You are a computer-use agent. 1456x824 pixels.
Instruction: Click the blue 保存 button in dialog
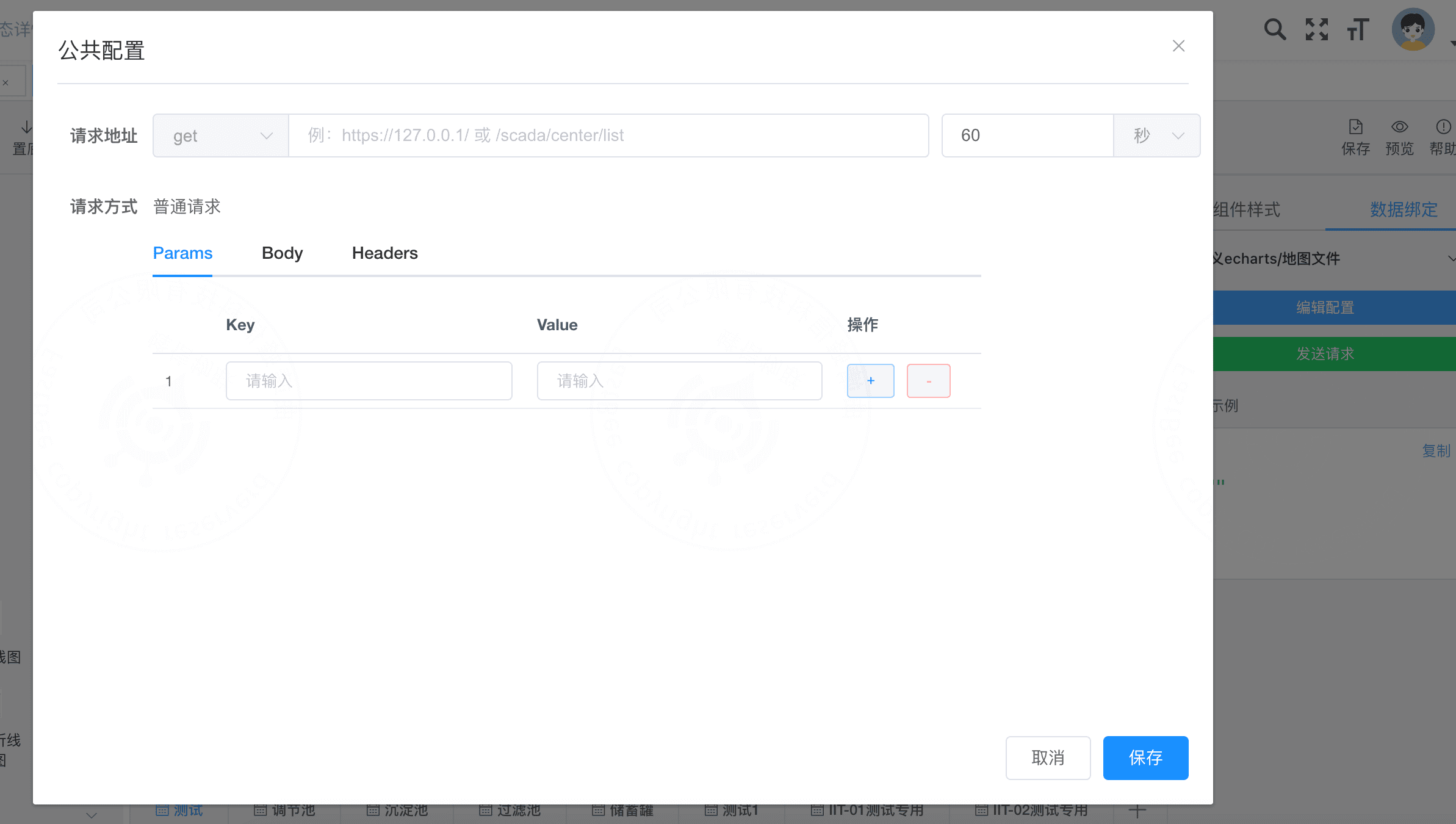tap(1145, 757)
